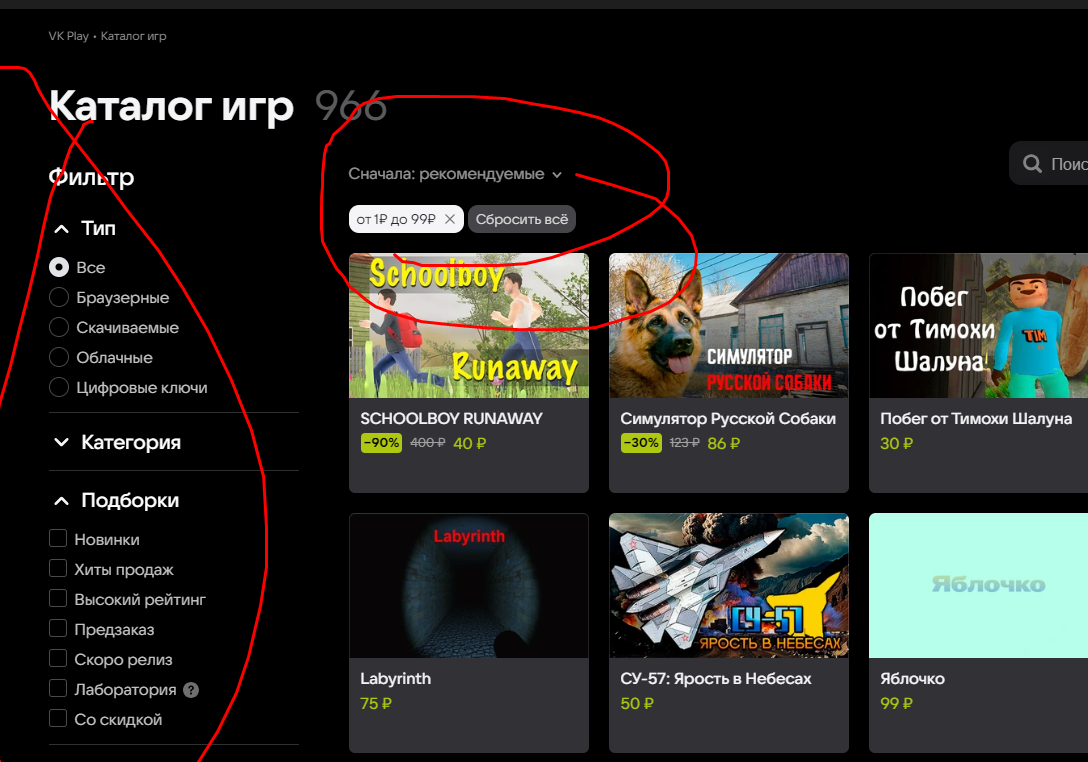This screenshot has width=1088, height=762.
Task: Select the Облачные radio button
Action: [59, 357]
